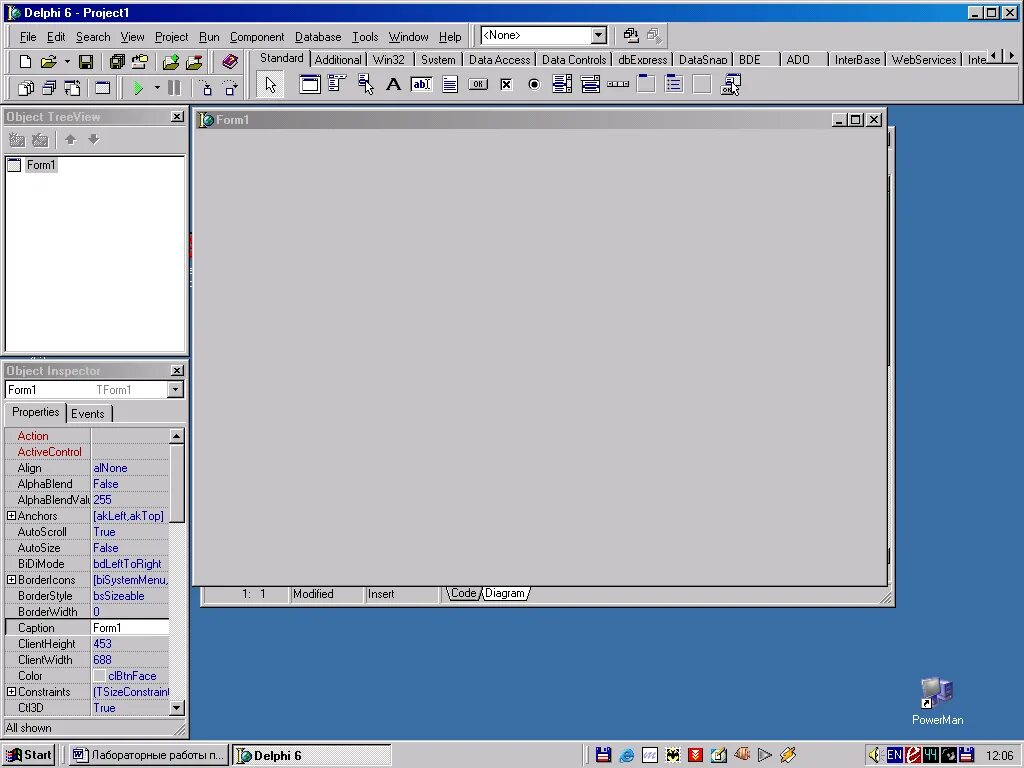Switch to Лабораторные работы taskbar button

(x=149, y=755)
